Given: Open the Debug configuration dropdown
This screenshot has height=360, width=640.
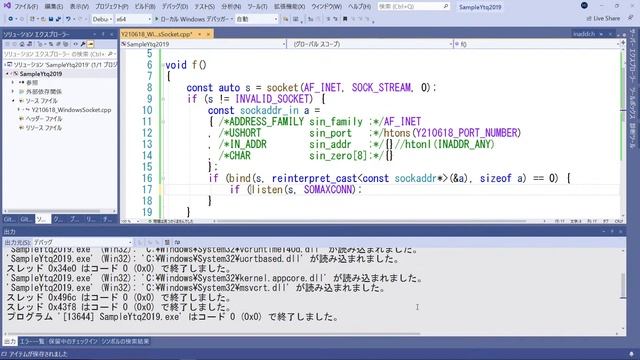Looking at the screenshot, I should tap(102, 19).
